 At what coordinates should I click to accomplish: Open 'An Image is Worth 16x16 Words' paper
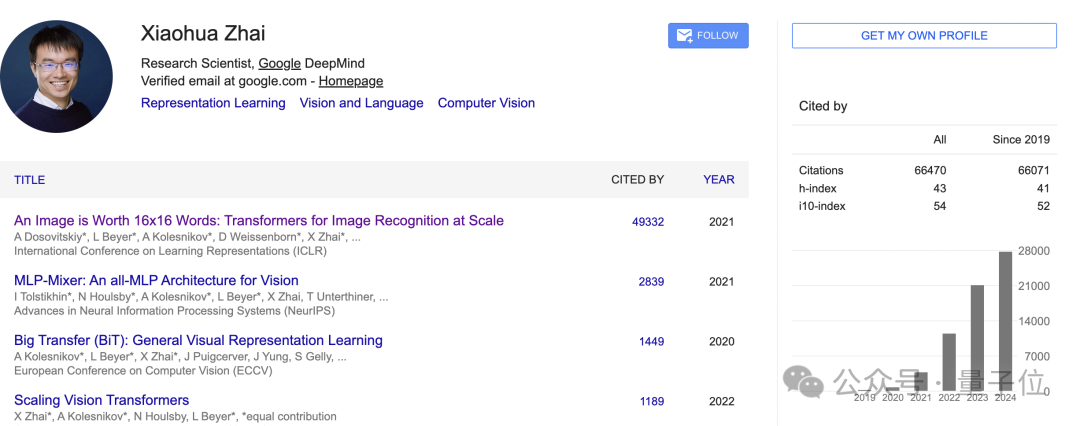click(x=259, y=221)
